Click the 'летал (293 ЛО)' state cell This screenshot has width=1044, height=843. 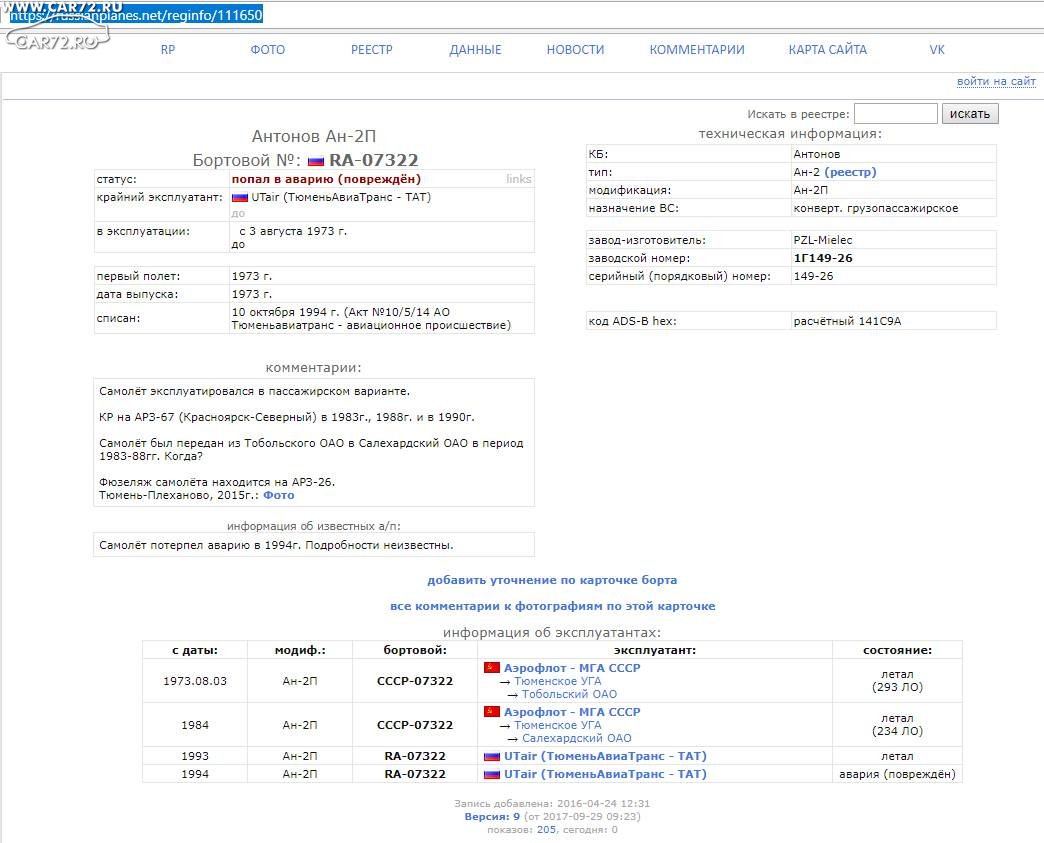pos(898,681)
